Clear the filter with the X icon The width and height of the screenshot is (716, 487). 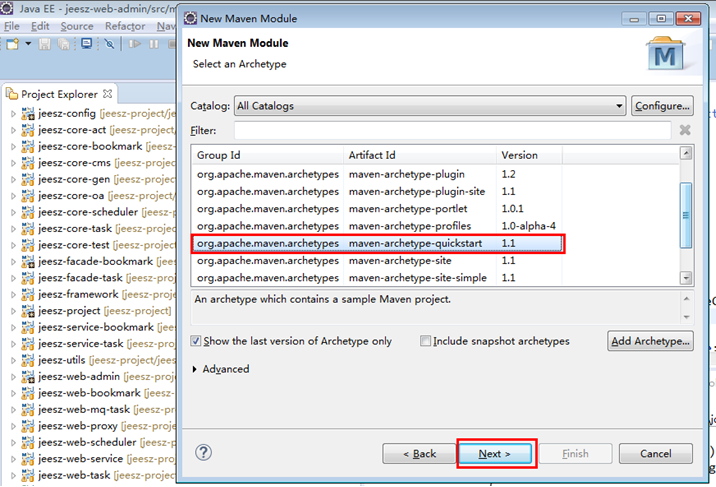(684, 130)
